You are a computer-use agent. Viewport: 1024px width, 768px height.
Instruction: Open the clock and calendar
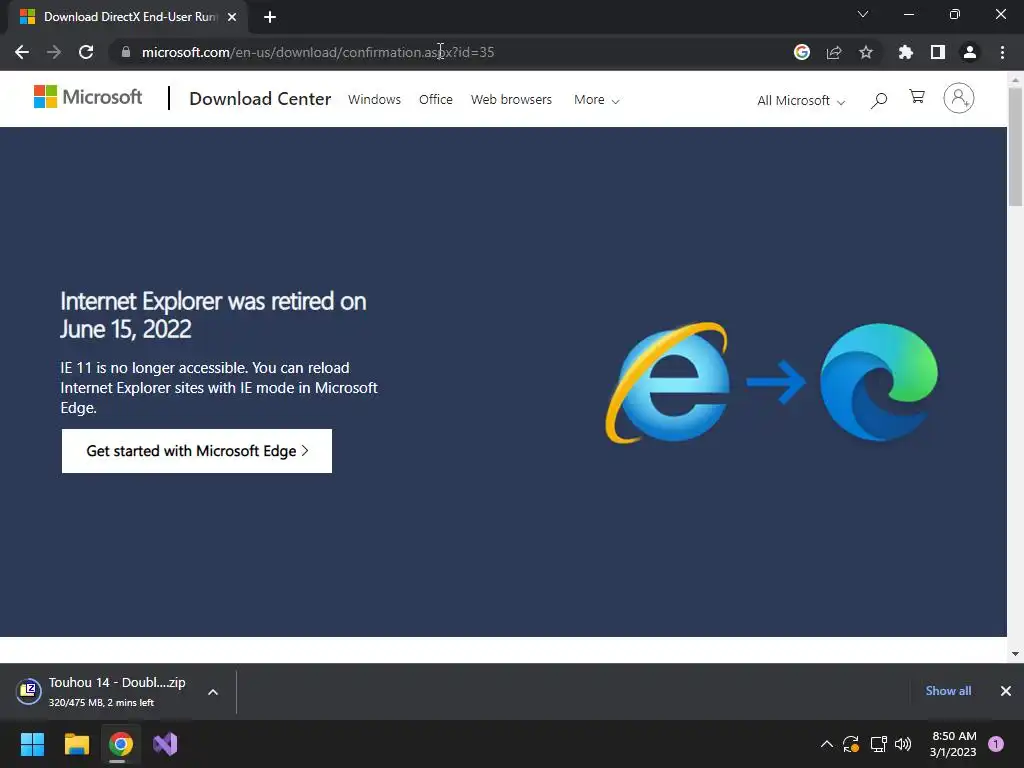pos(953,744)
